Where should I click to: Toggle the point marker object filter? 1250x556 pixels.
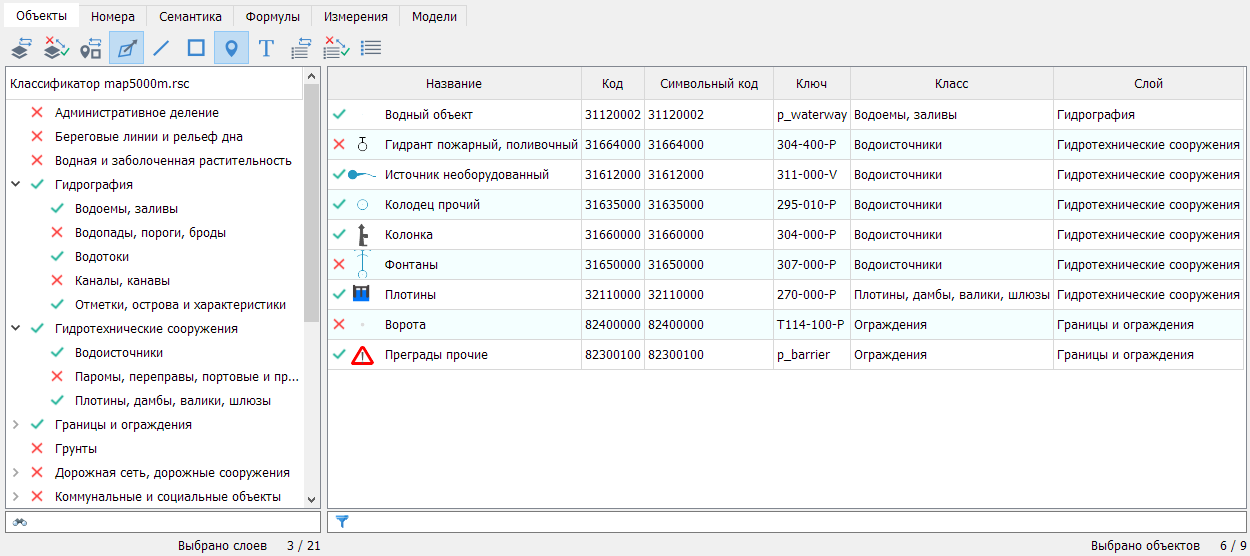pos(231,47)
